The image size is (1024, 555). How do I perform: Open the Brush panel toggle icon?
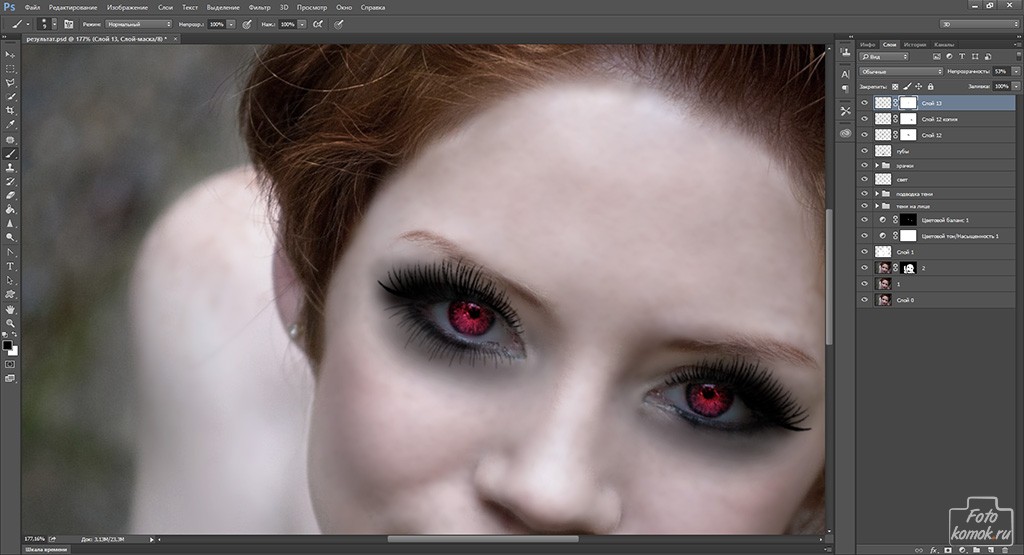click(x=69, y=24)
